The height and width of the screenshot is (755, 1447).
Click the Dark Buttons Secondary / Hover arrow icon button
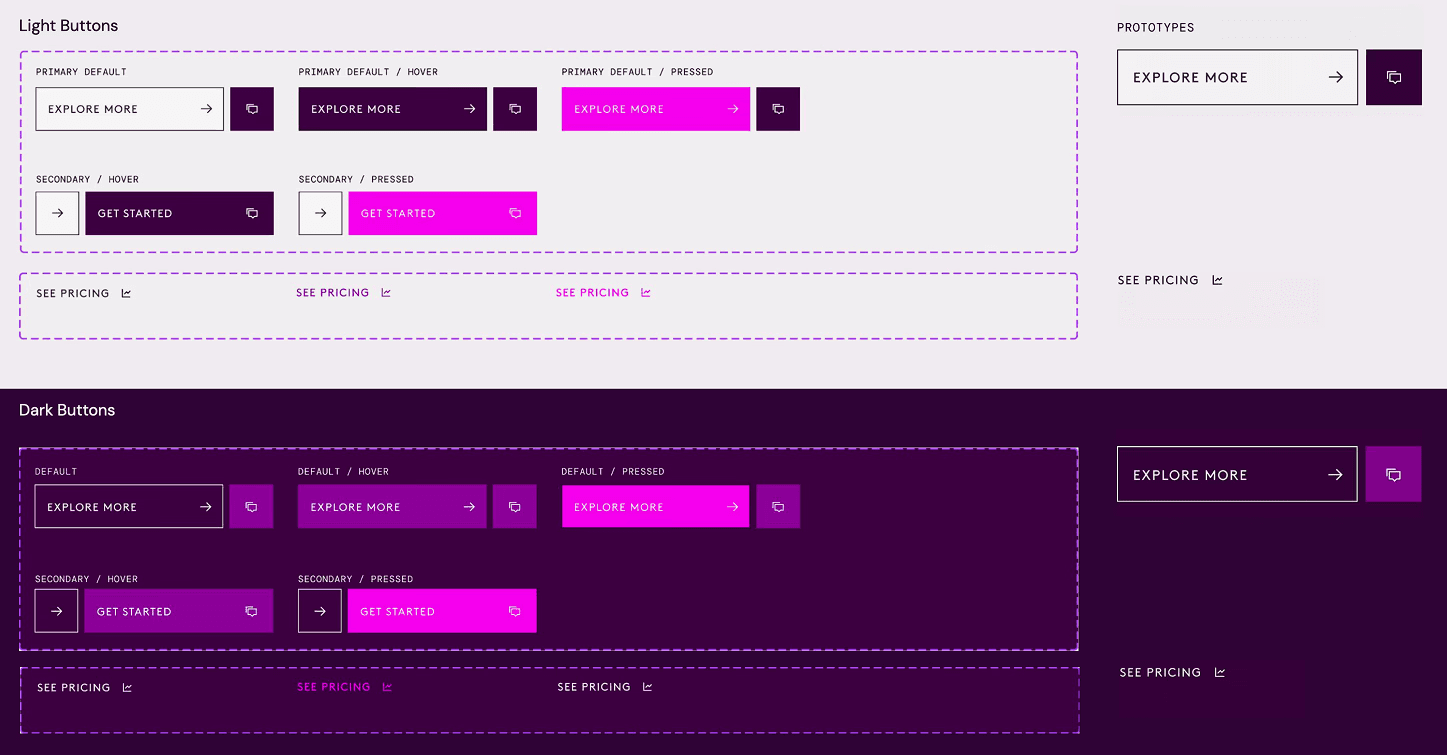point(56,611)
